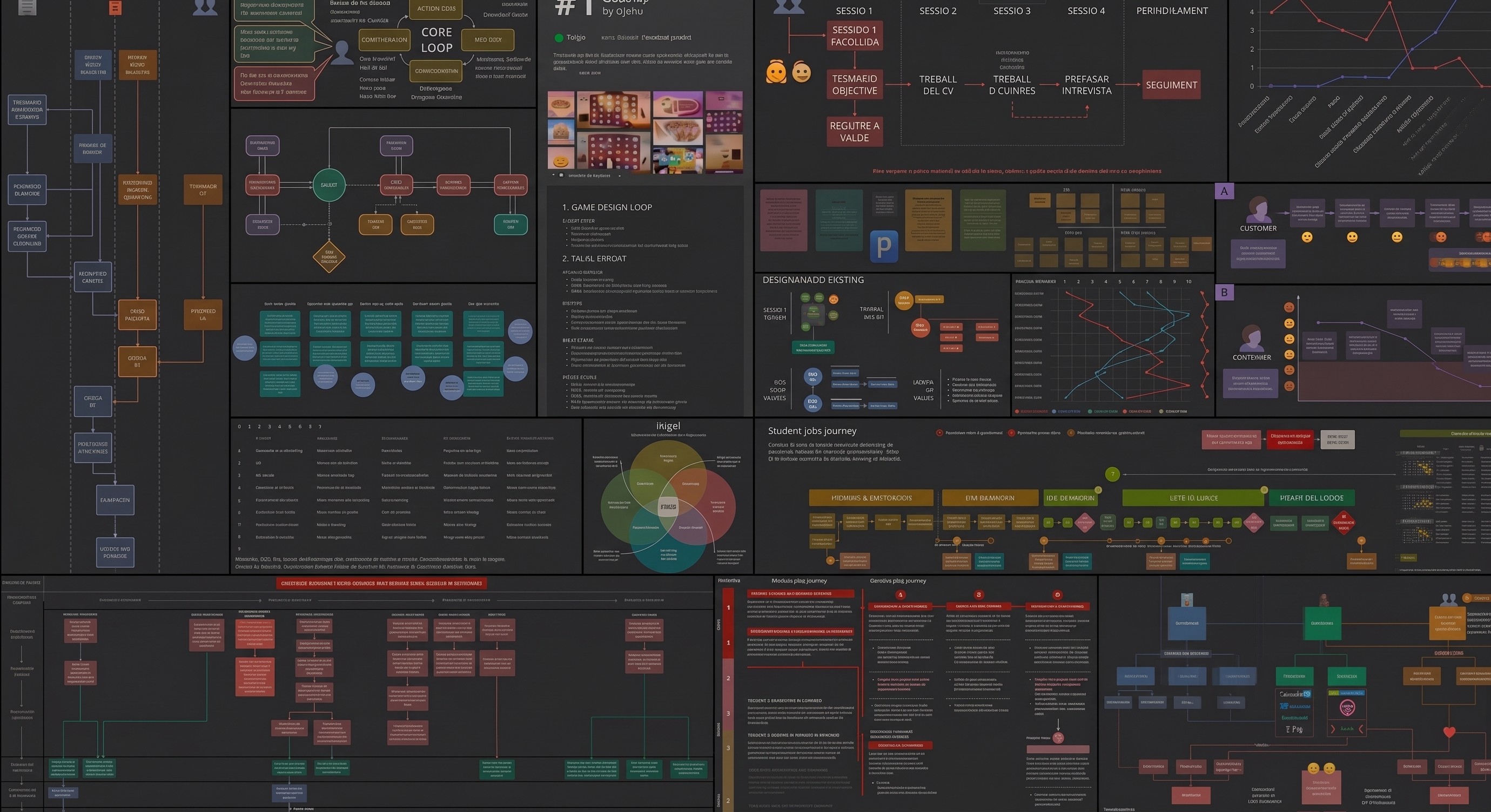The height and width of the screenshot is (812, 1491).
Task: Open the PERIHDILAMENT column header
Action: pos(1172,11)
